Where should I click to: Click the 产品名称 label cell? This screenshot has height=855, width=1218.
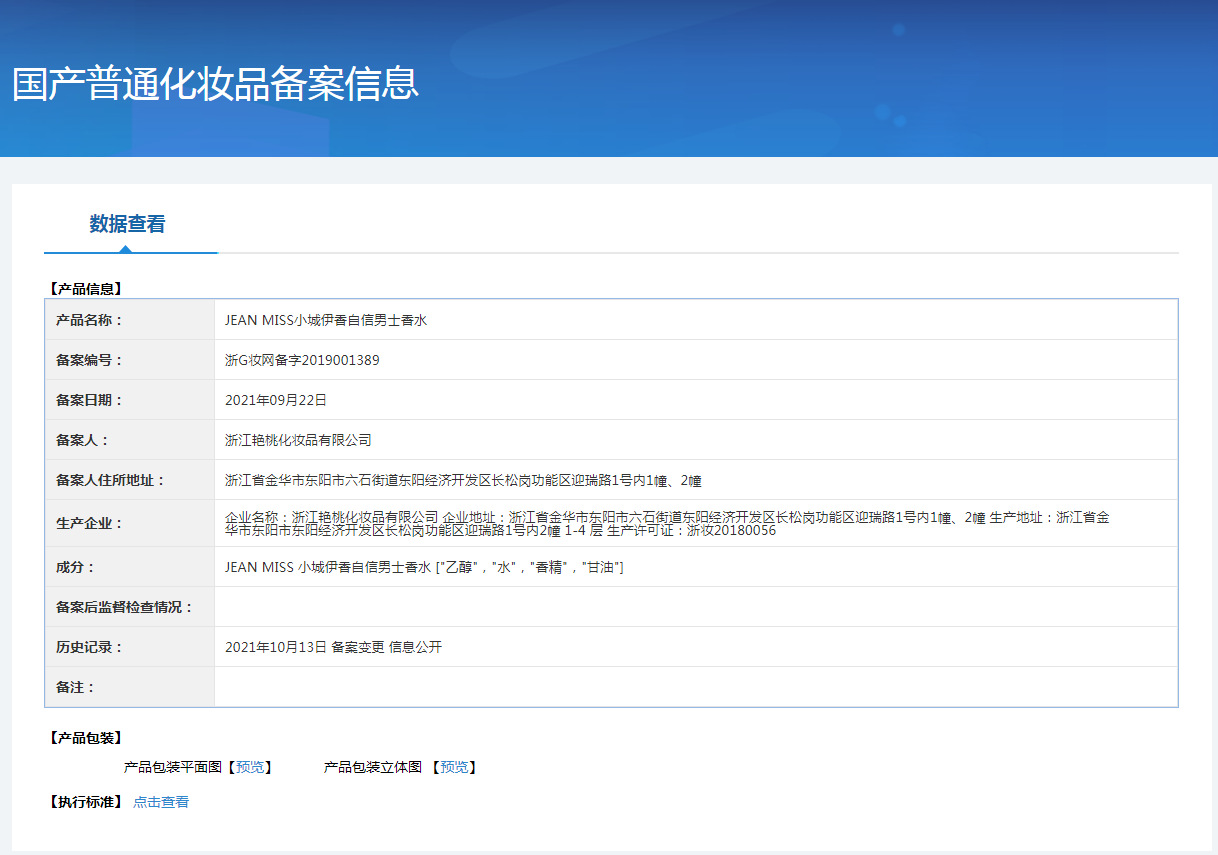[130, 320]
